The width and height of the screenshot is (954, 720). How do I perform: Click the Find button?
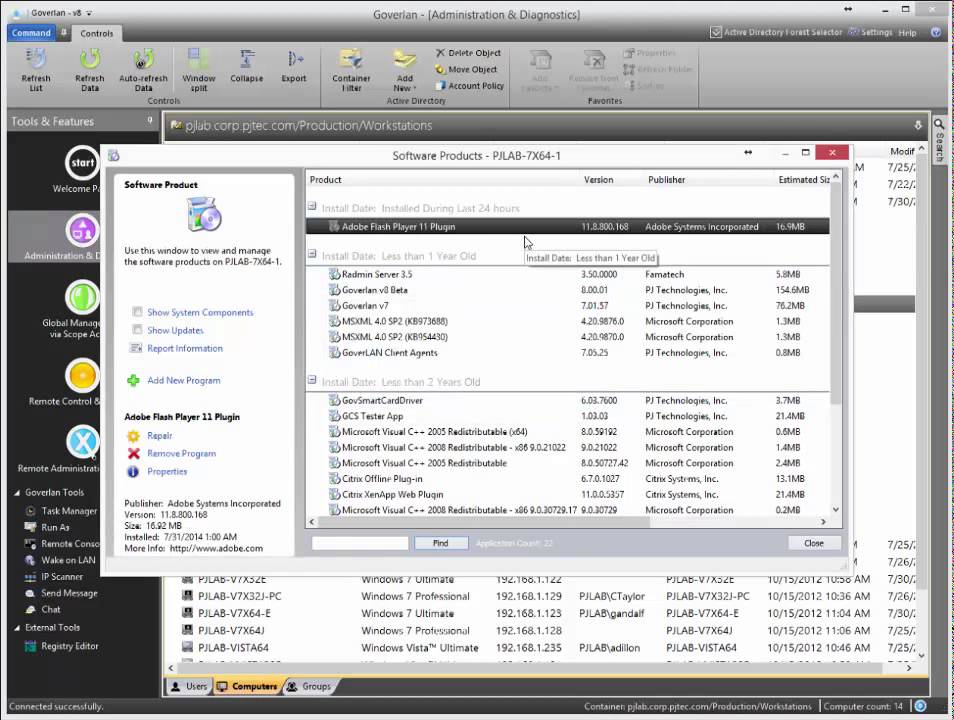pyautogui.click(x=441, y=543)
